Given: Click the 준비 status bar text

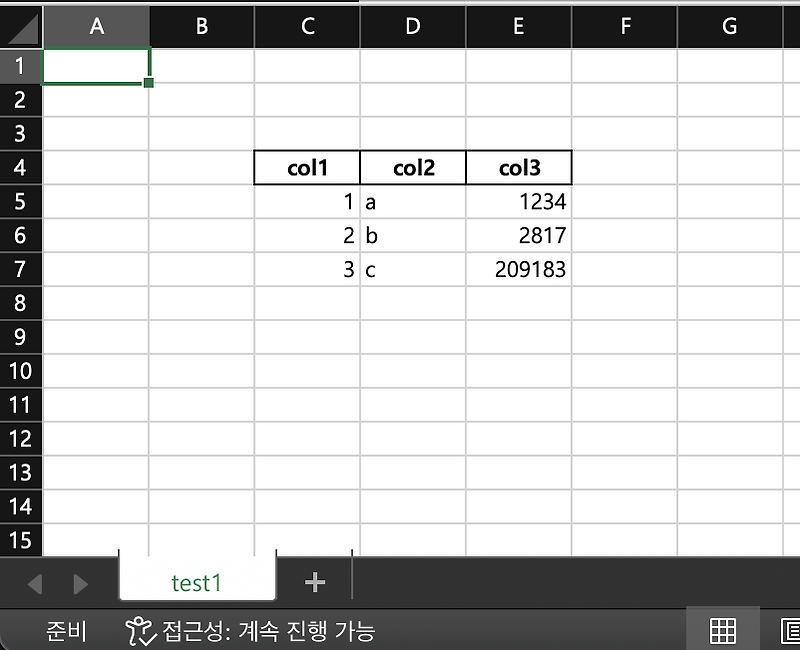Looking at the screenshot, I should [x=66, y=631].
